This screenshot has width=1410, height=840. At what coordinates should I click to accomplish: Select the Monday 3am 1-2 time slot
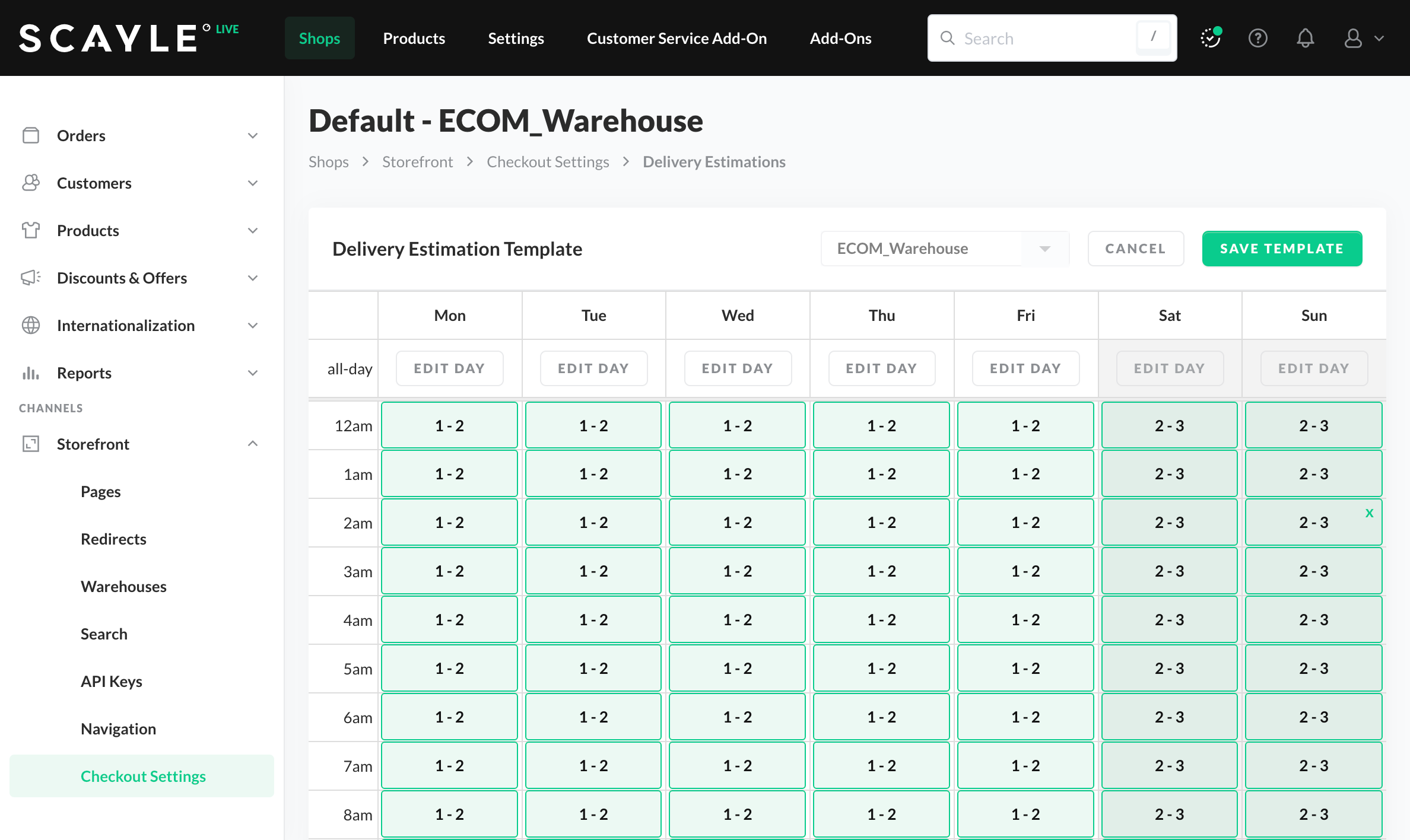coord(449,571)
